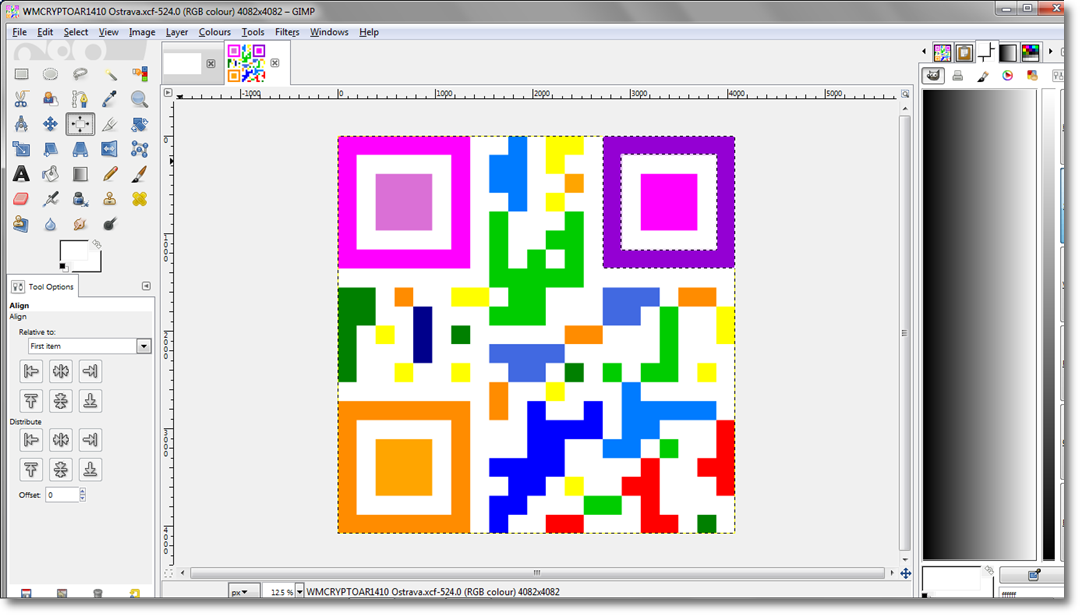Choose the Text tool
Viewport: 1080px width, 615px height.
[21, 174]
